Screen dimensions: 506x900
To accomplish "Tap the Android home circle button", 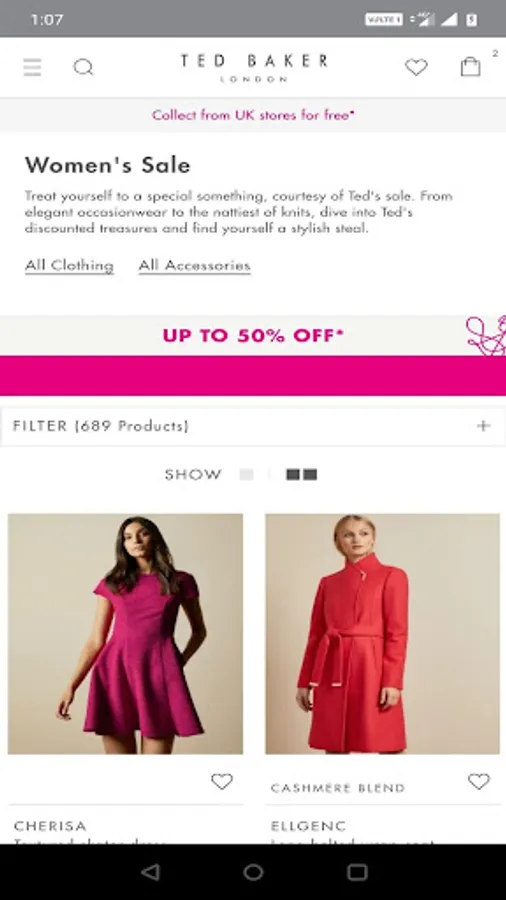I will tap(253, 872).
